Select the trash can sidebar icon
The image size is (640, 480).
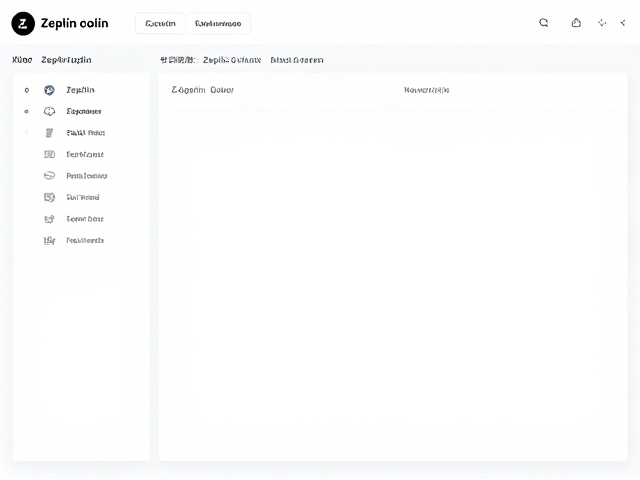49,133
